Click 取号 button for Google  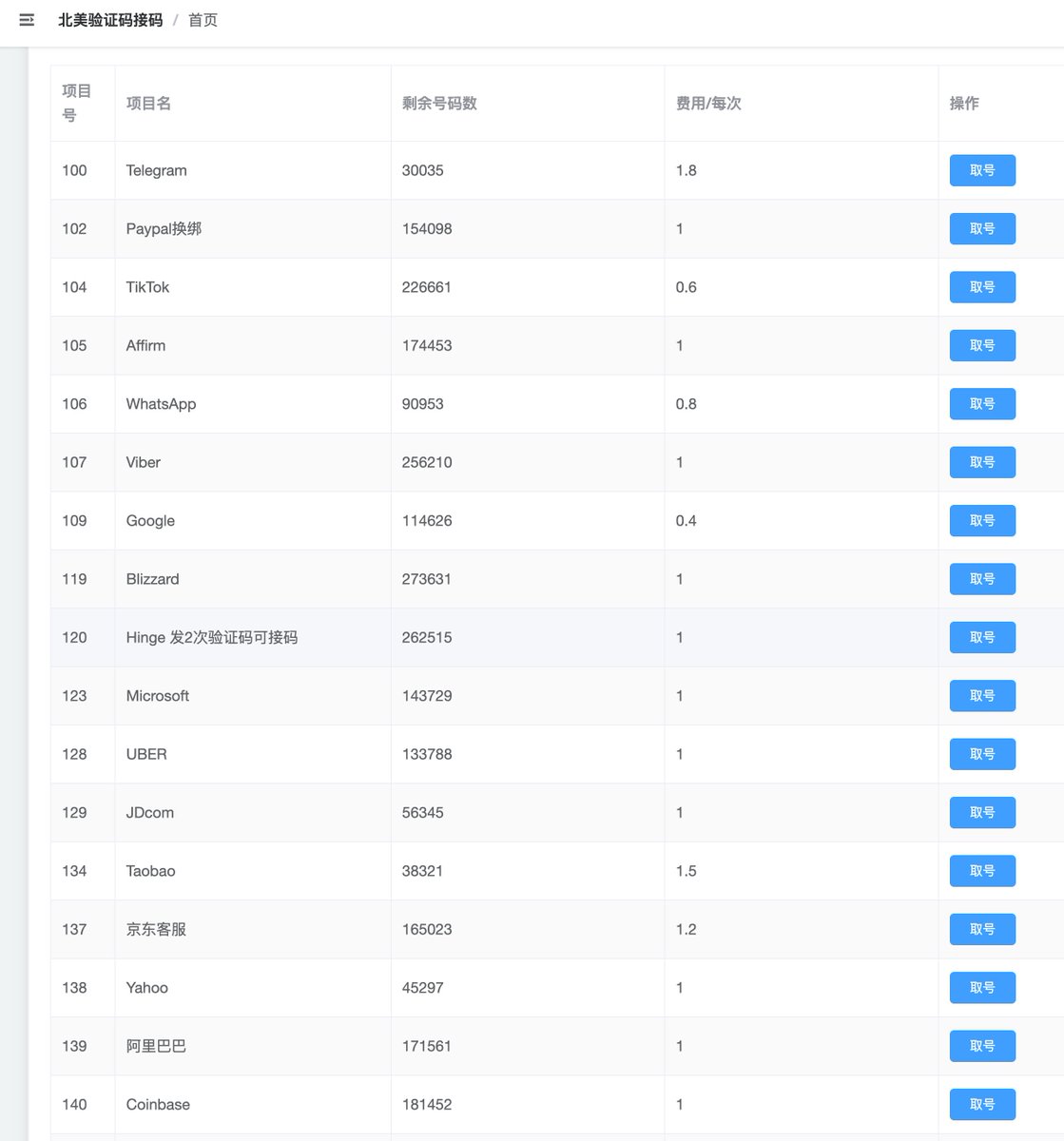pos(982,520)
